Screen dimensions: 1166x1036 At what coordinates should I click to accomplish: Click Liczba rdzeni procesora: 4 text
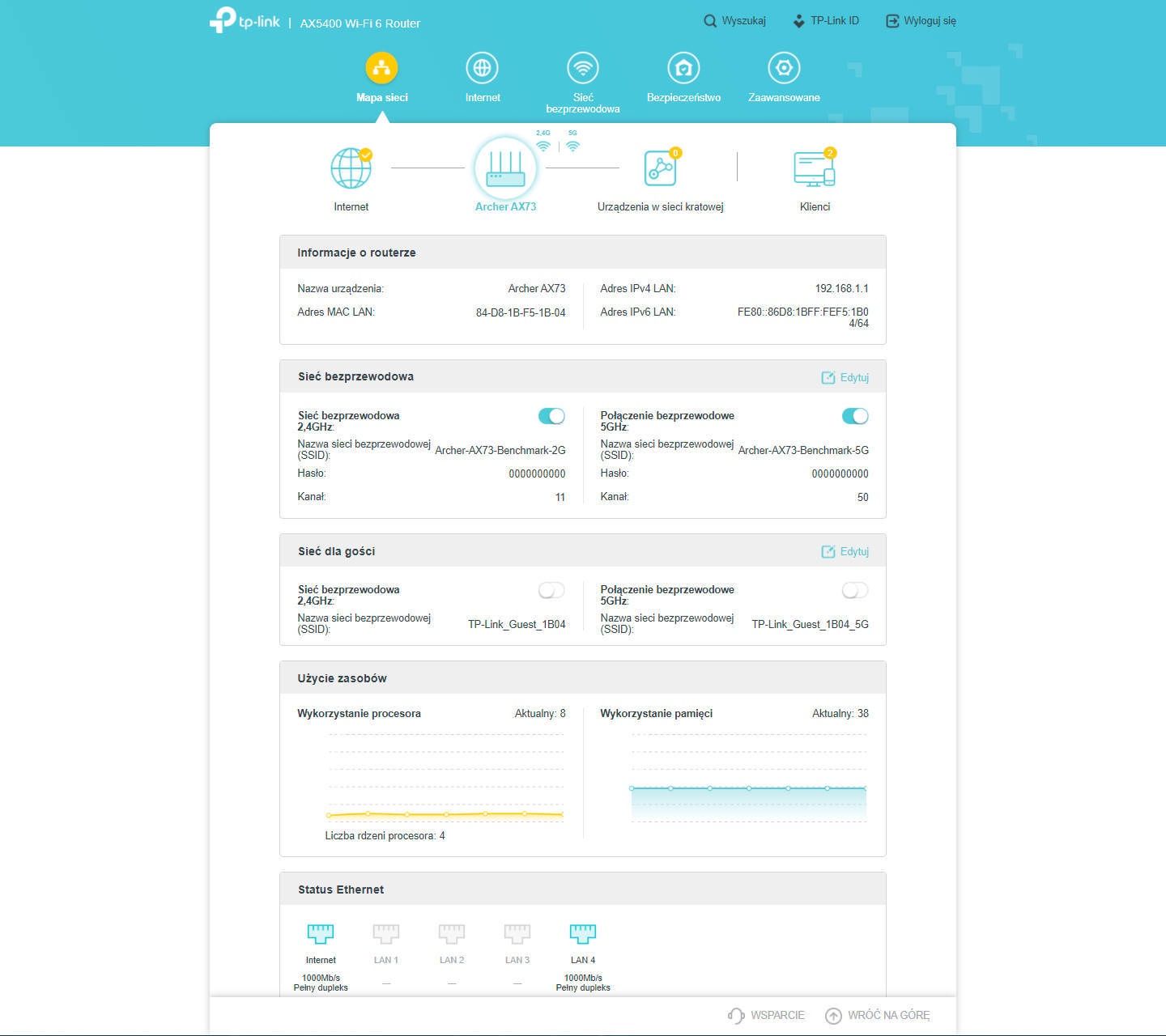(x=385, y=836)
